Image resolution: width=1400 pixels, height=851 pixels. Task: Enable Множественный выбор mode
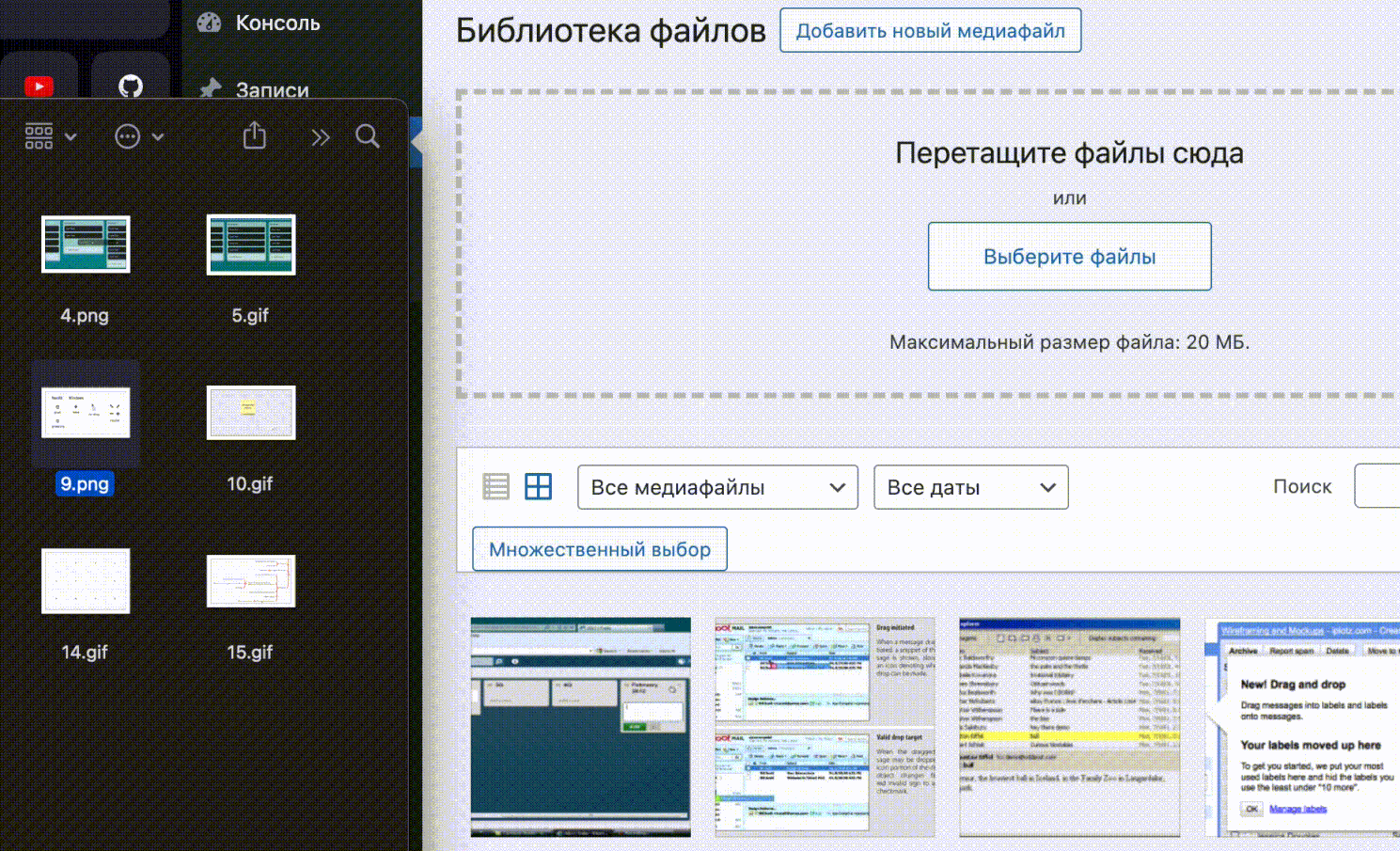599,549
